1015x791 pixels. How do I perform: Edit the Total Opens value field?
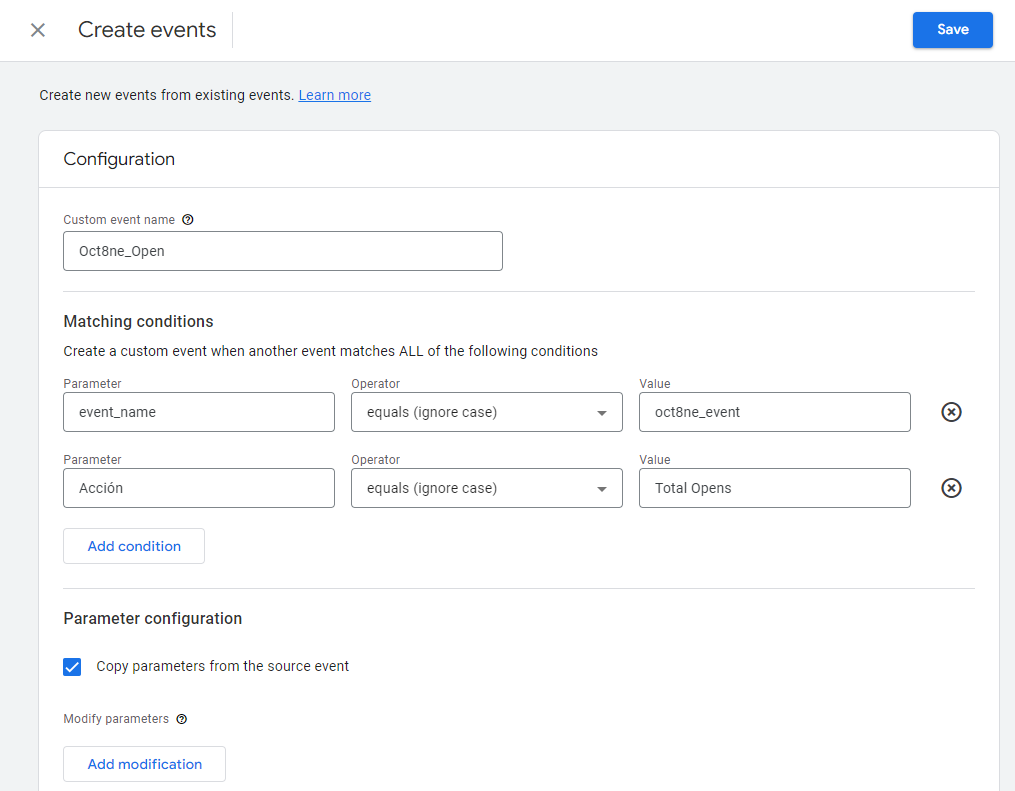coord(775,488)
